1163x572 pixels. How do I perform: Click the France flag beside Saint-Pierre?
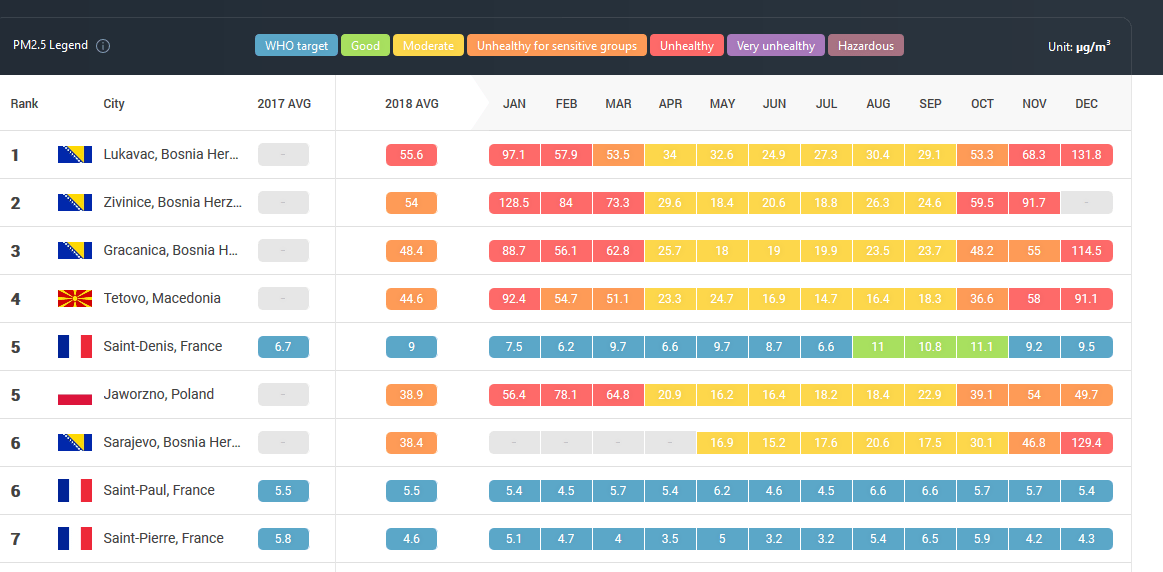75,539
